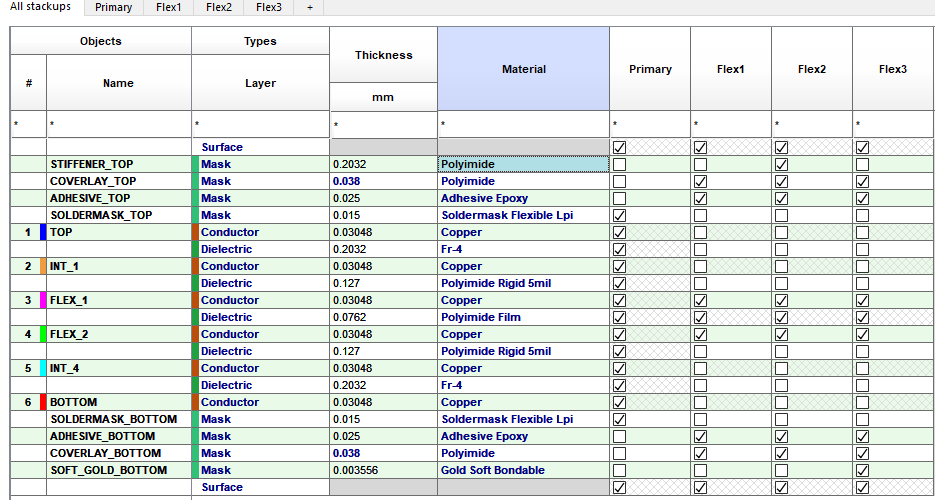Click the Name column filter field

pos(119,125)
